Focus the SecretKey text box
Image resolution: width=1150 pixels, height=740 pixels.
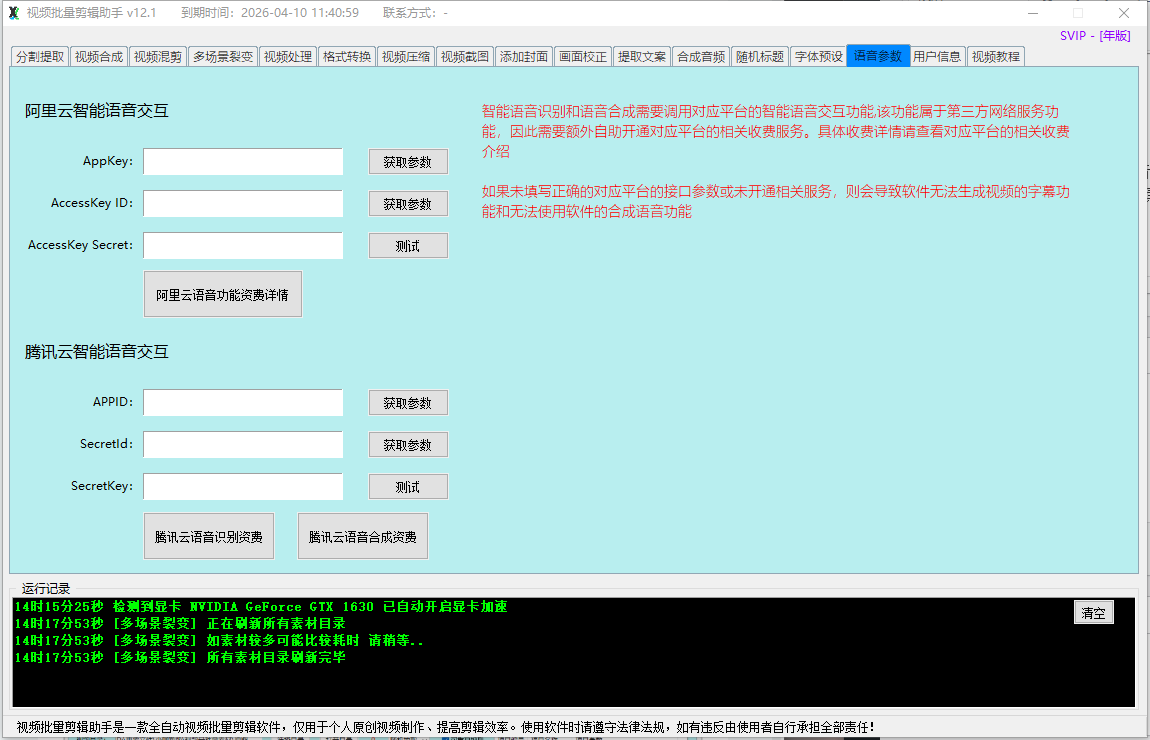coord(243,487)
